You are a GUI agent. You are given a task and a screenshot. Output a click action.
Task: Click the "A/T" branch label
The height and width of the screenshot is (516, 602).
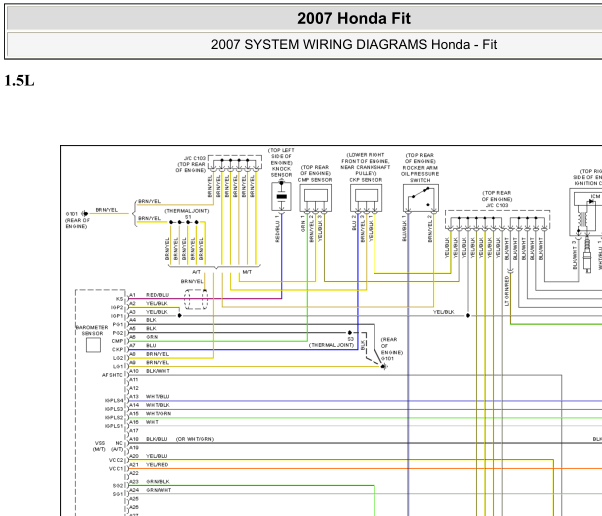pyautogui.click(x=196, y=272)
